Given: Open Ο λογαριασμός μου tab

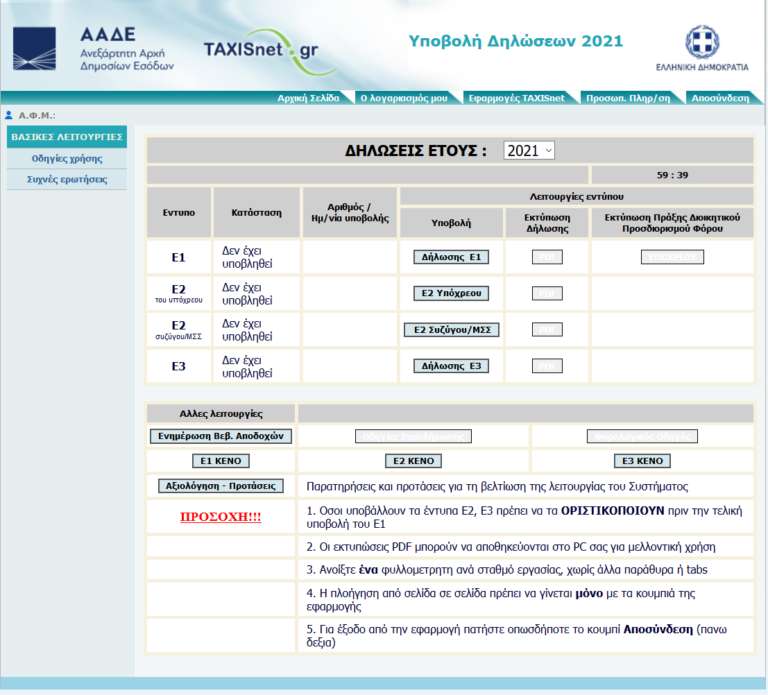Looking at the screenshot, I should 404,98.
